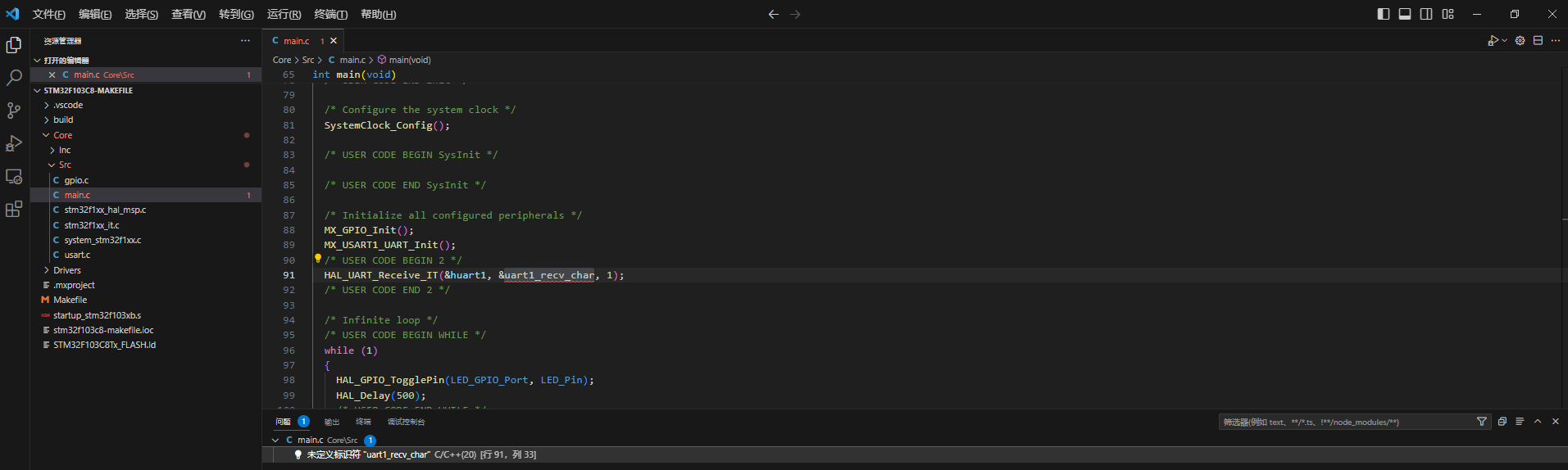1568x470 pixels.
Task: Click the problems filter input field
Action: [x=1344, y=422]
